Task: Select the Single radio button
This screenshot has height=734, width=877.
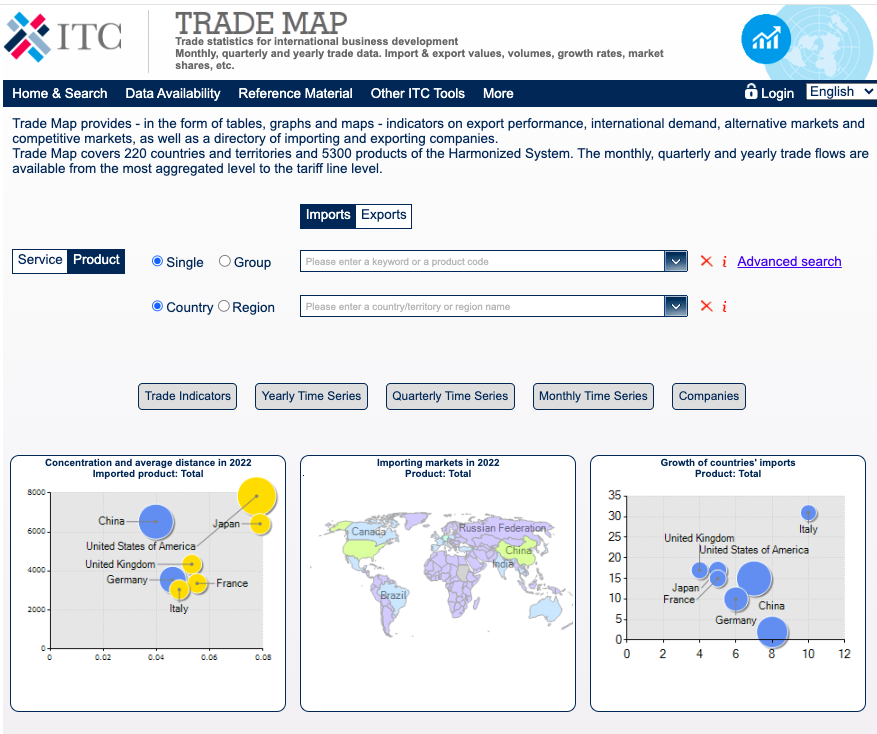Action: pyautogui.click(x=157, y=261)
